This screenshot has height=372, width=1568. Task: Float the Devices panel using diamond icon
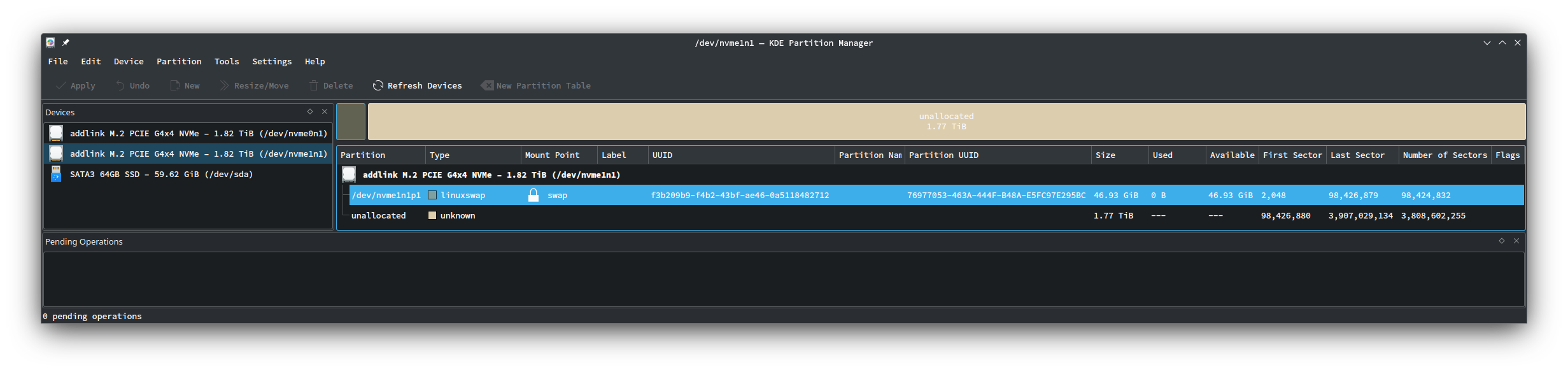[310, 111]
